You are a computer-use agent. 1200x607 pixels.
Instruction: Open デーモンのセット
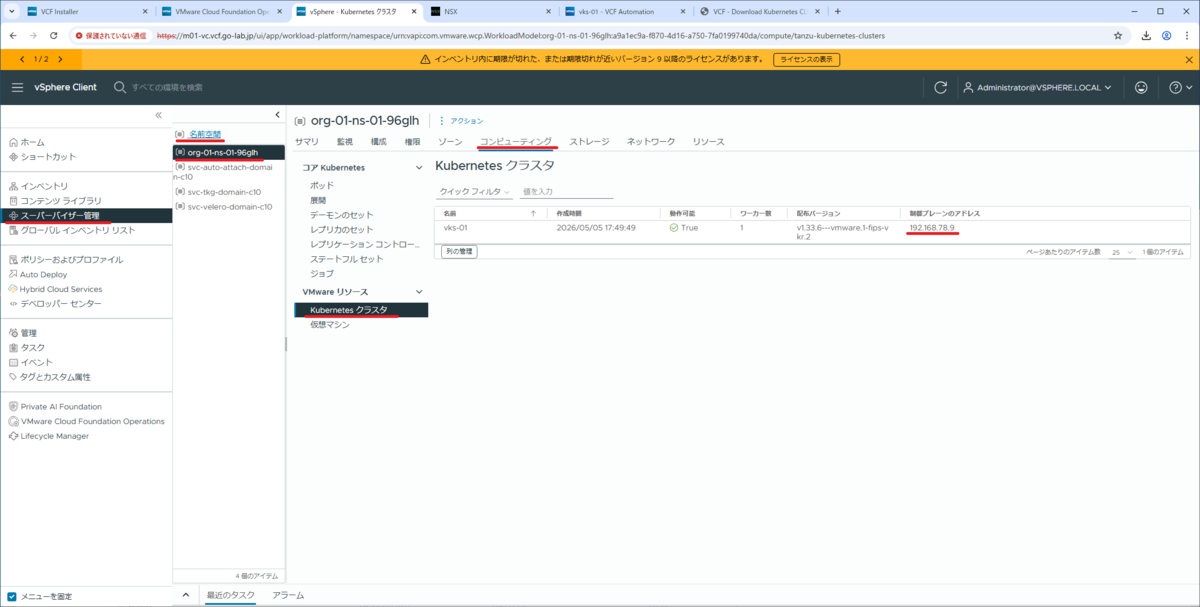pos(341,215)
